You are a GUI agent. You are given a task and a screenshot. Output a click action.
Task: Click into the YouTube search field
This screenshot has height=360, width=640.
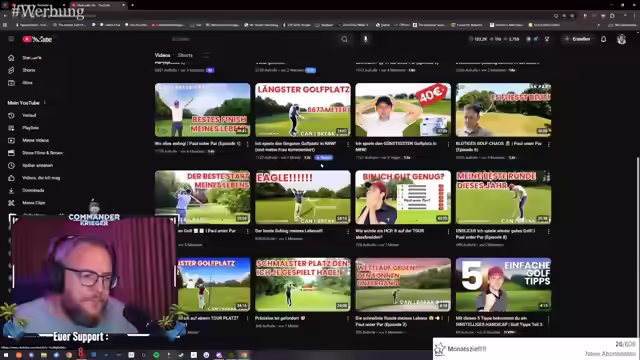pos(253,39)
